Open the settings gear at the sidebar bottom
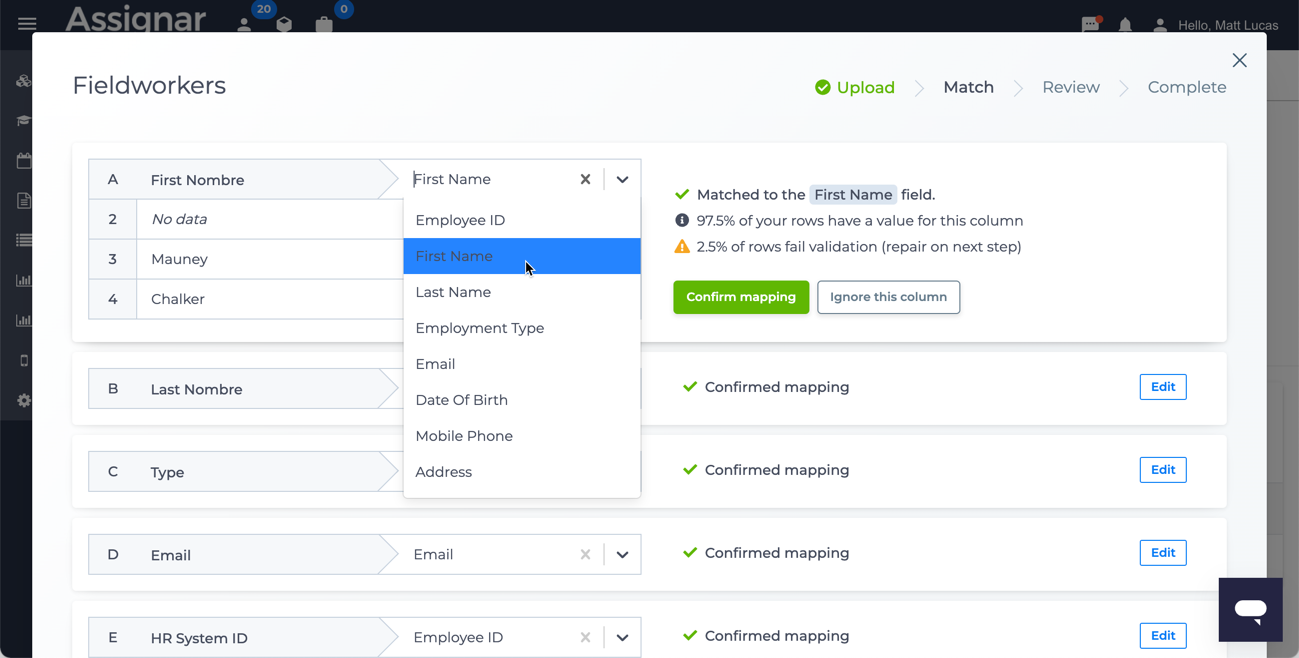 [23, 400]
